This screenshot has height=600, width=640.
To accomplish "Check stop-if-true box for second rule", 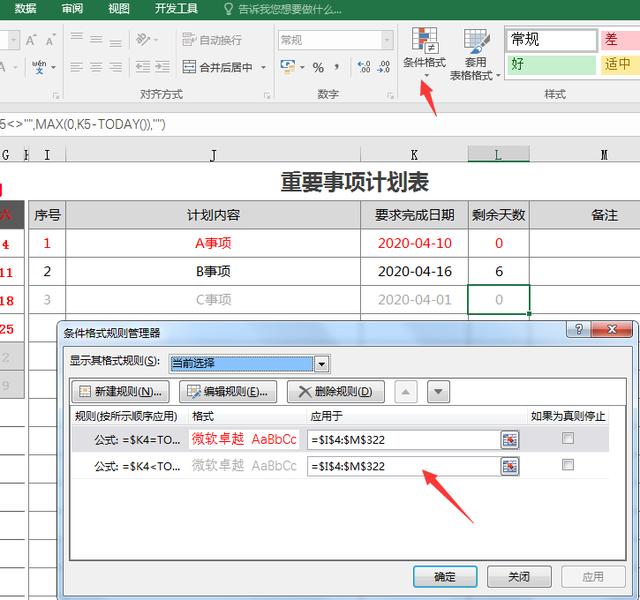I will click(568, 465).
